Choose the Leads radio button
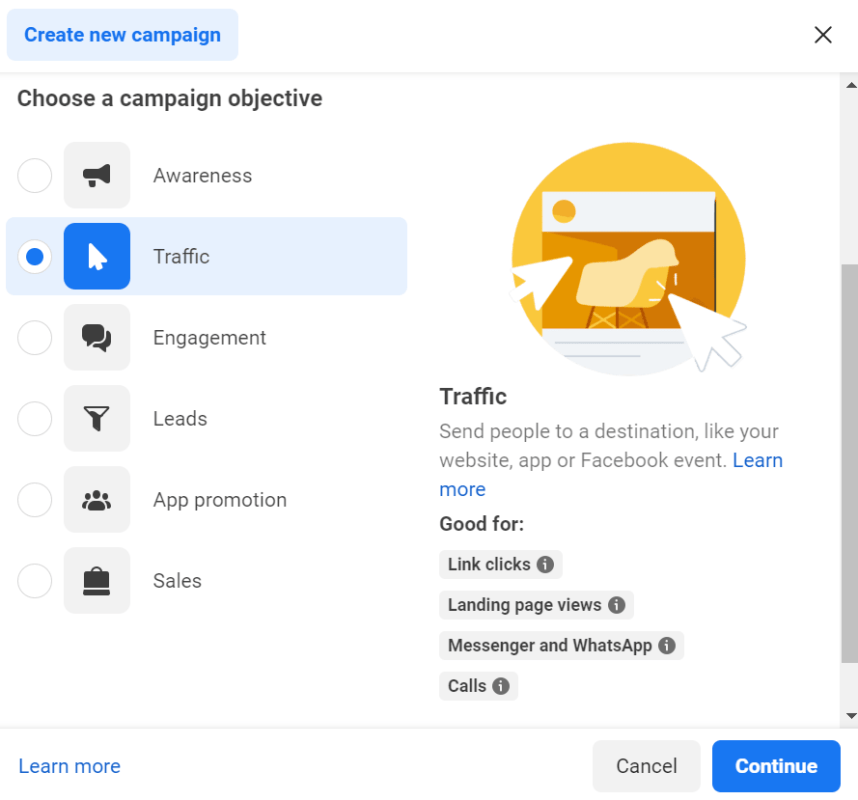Screen dimensions: 858x800 (34, 418)
